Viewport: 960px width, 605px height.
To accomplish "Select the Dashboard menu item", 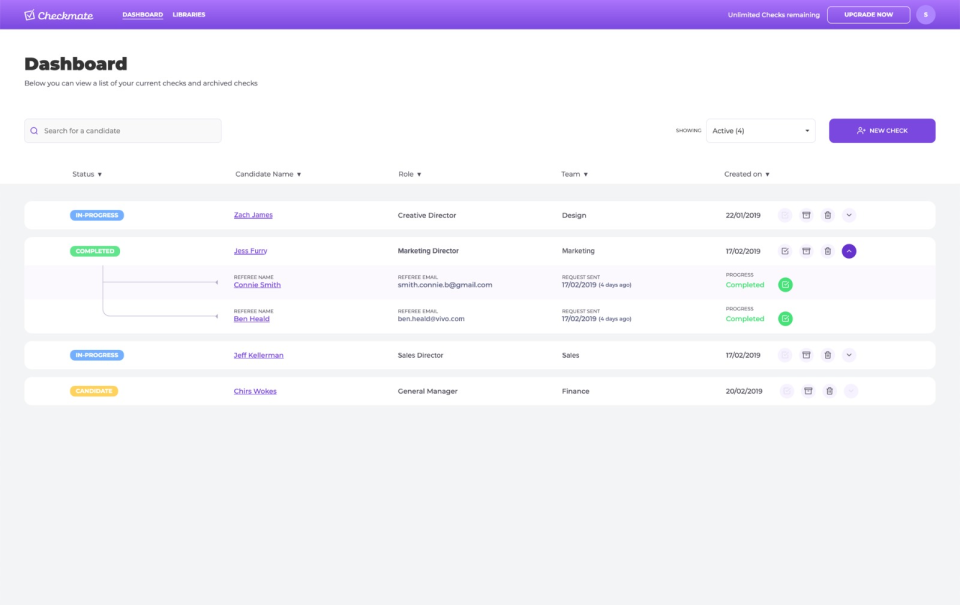I will click(142, 14).
